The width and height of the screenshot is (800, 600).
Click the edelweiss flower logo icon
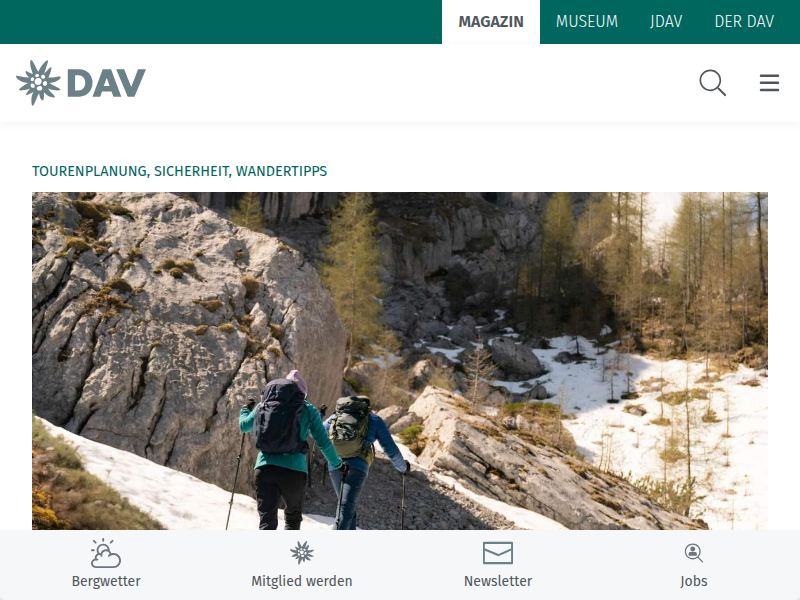pyautogui.click(x=38, y=83)
